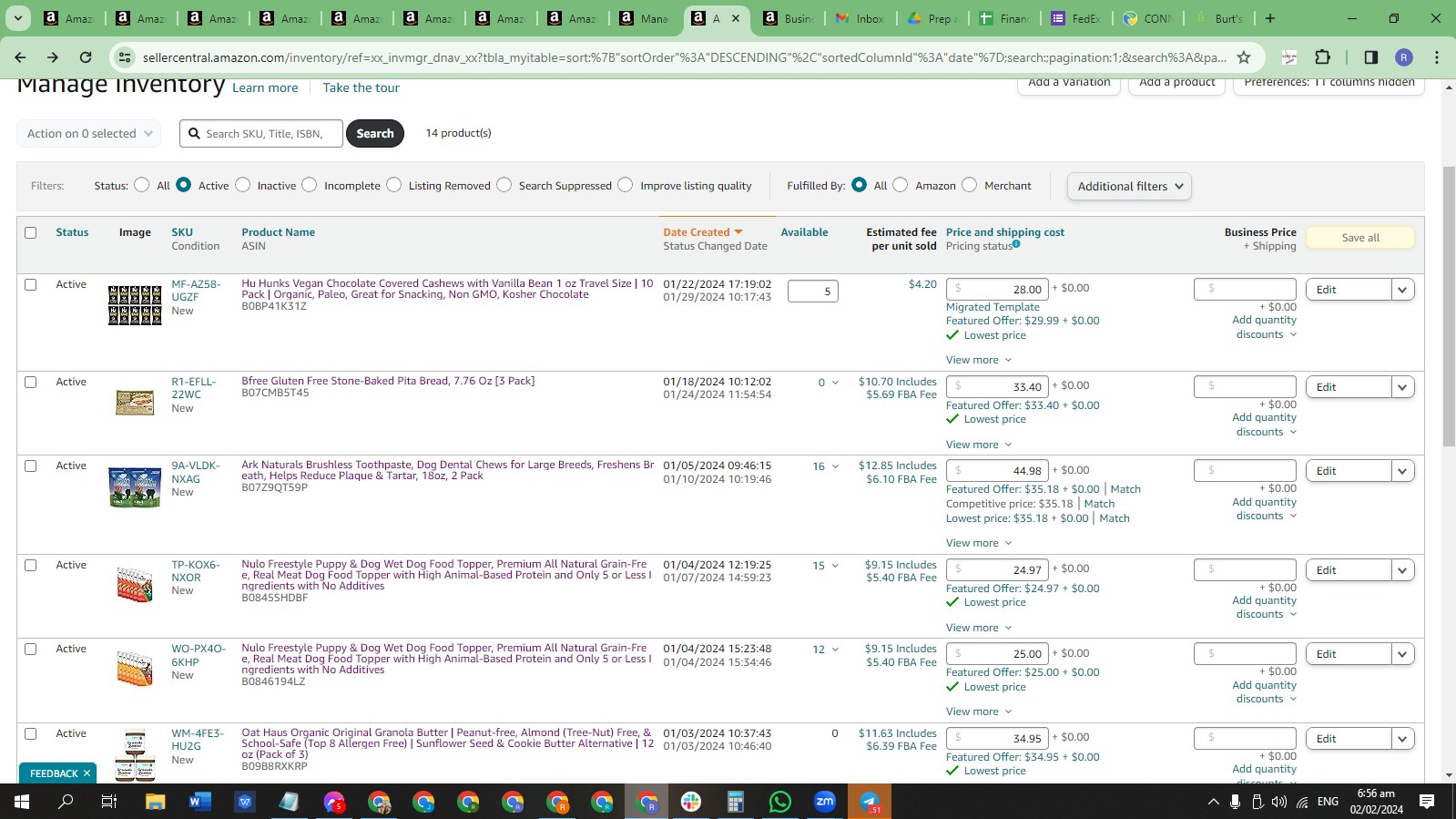
Task: Open the Chrome profile avatar R
Action: (1404, 57)
